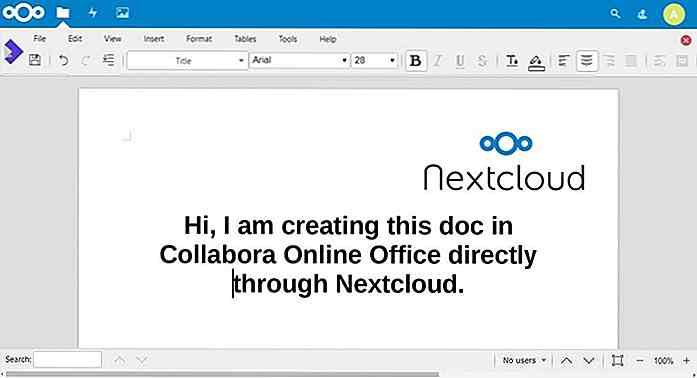Undo the last action
The width and height of the screenshot is (697, 378).
[64, 60]
